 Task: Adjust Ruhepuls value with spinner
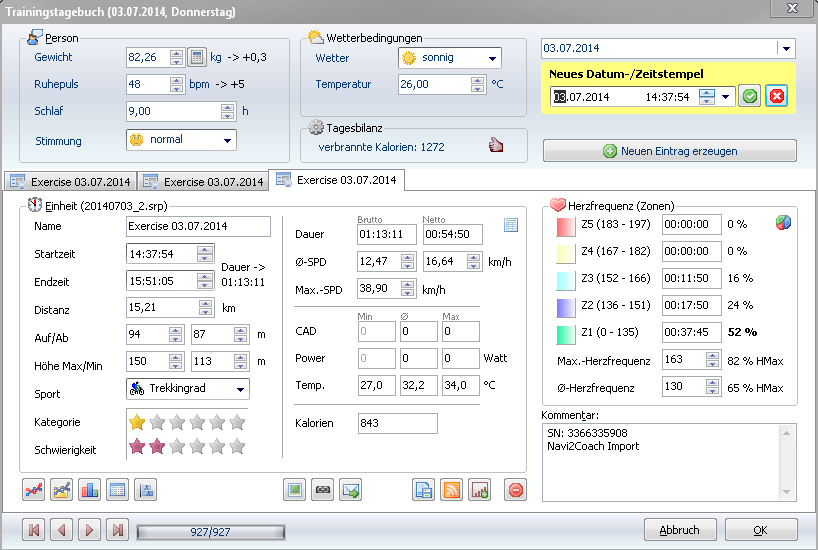click(x=177, y=84)
